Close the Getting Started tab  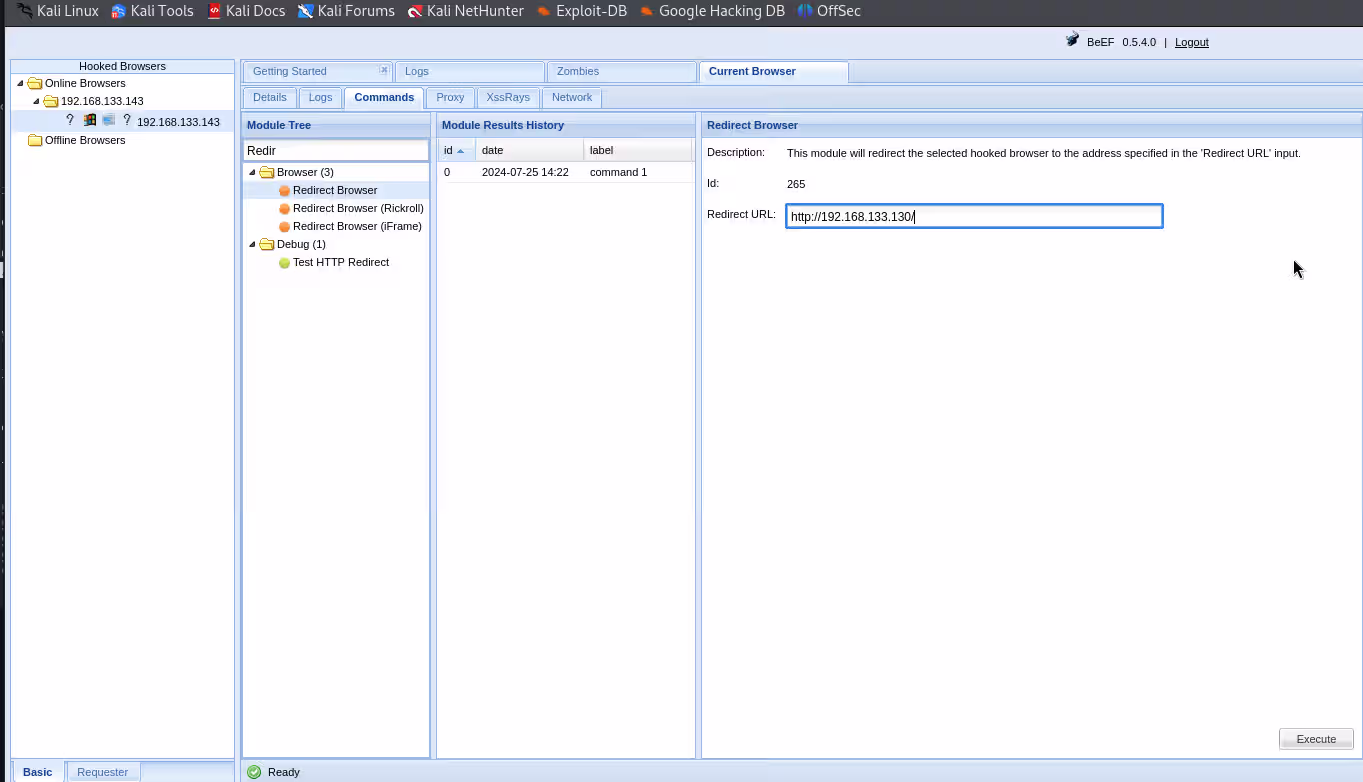[x=383, y=70]
